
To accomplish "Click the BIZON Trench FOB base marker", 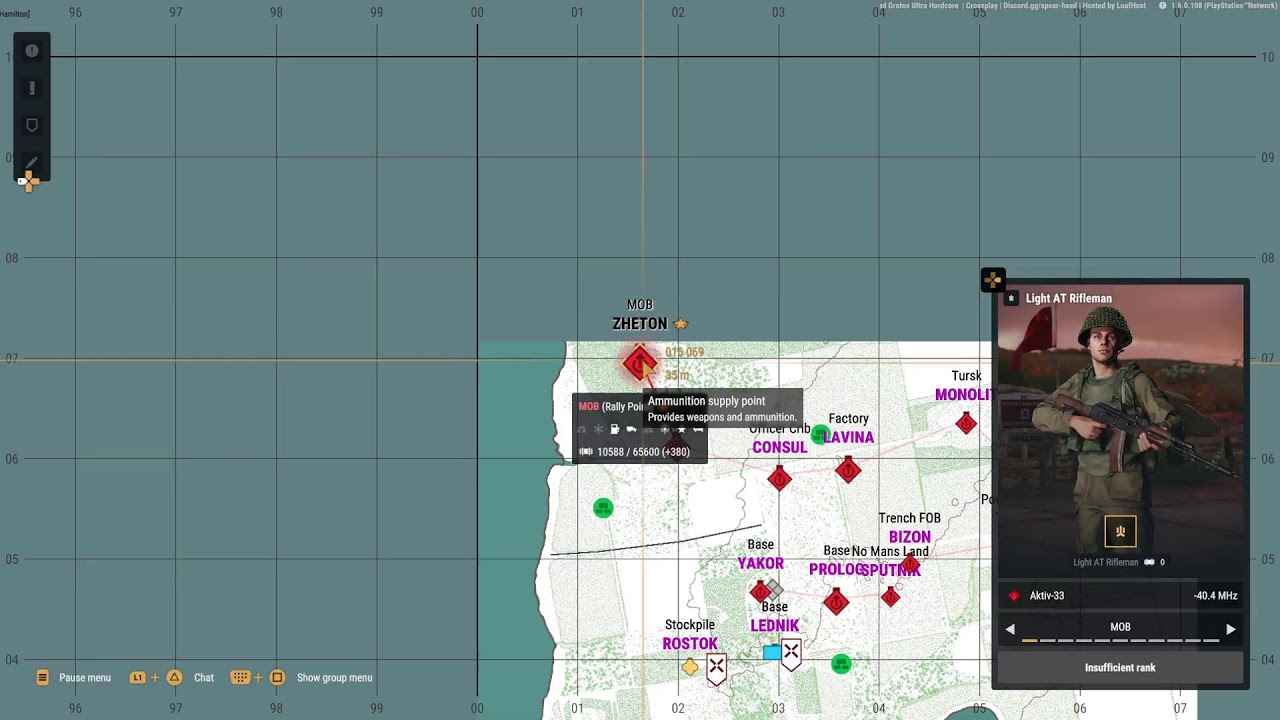I will click(x=911, y=565).
